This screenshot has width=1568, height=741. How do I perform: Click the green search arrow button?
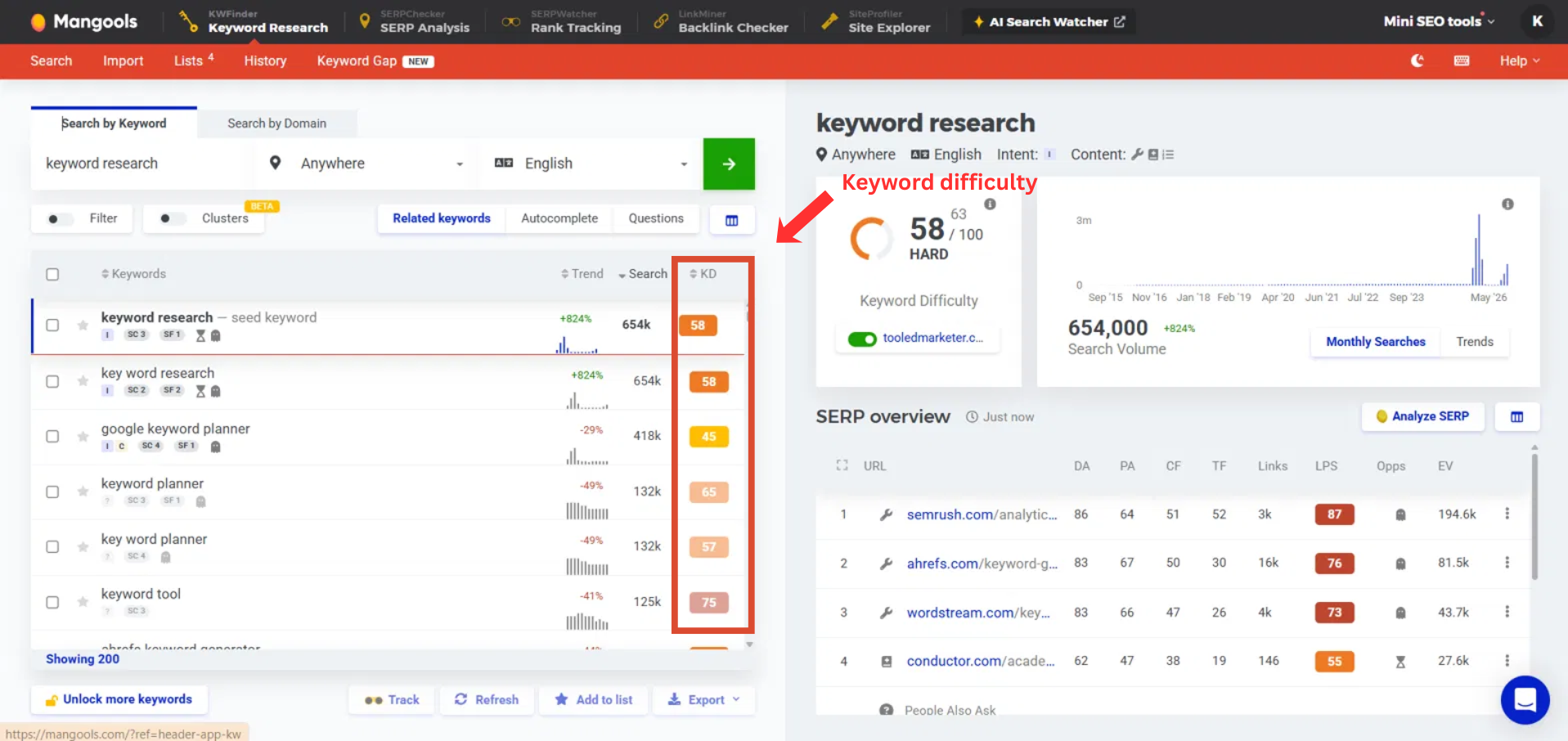coord(729,164)
